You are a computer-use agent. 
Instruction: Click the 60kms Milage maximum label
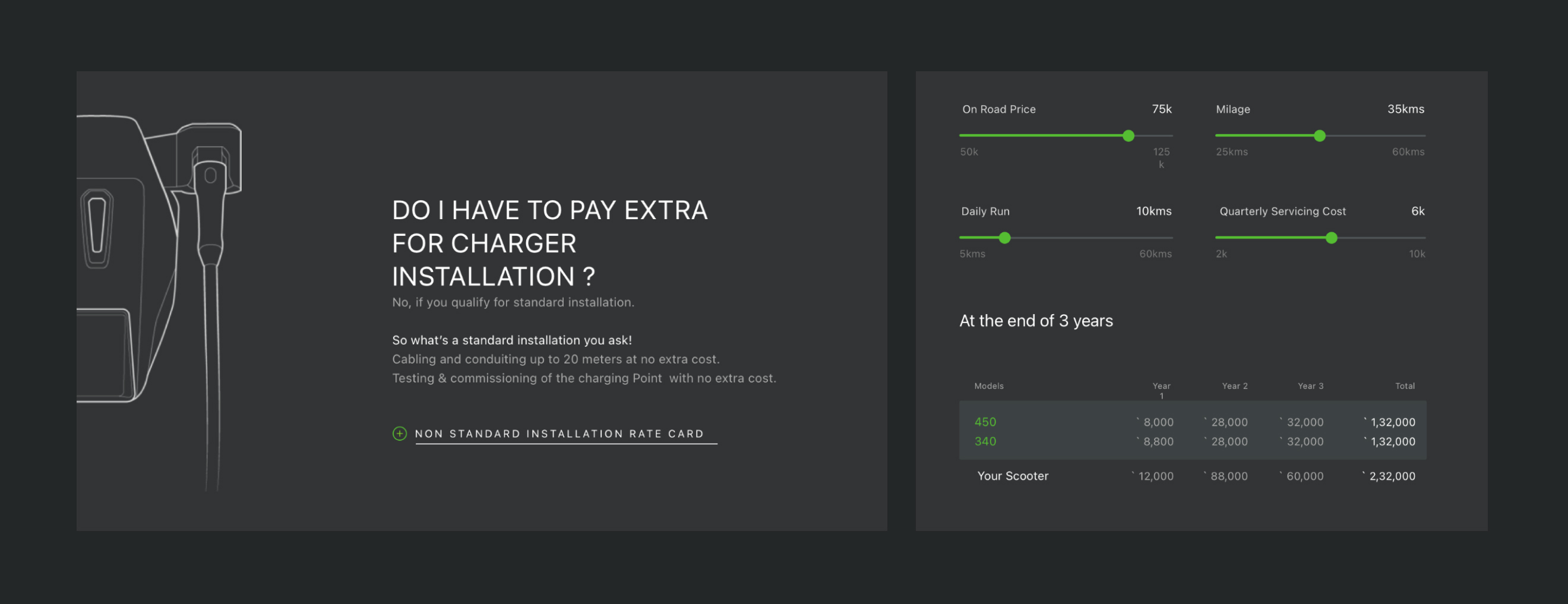pos(1407,151)
